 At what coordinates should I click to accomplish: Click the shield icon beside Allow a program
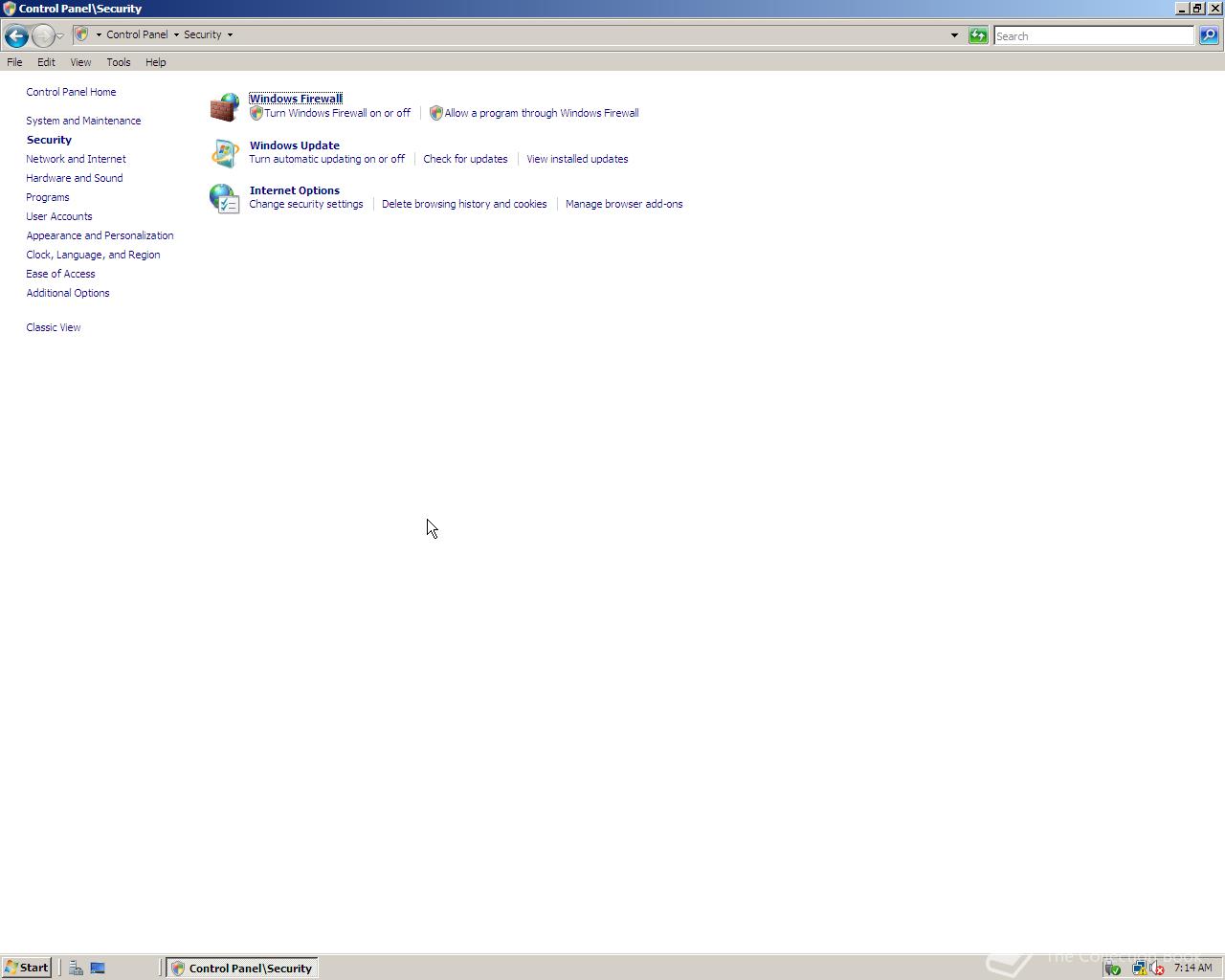click(435, 113)
